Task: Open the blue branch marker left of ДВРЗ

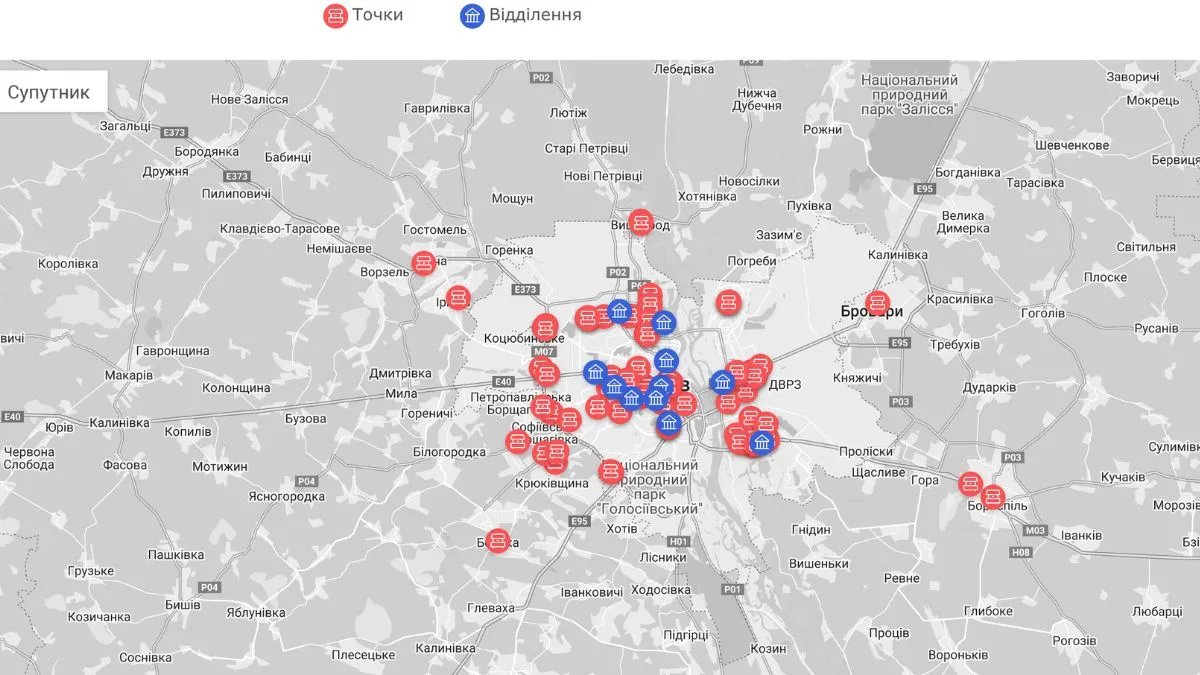Action: tap(722, 382)
